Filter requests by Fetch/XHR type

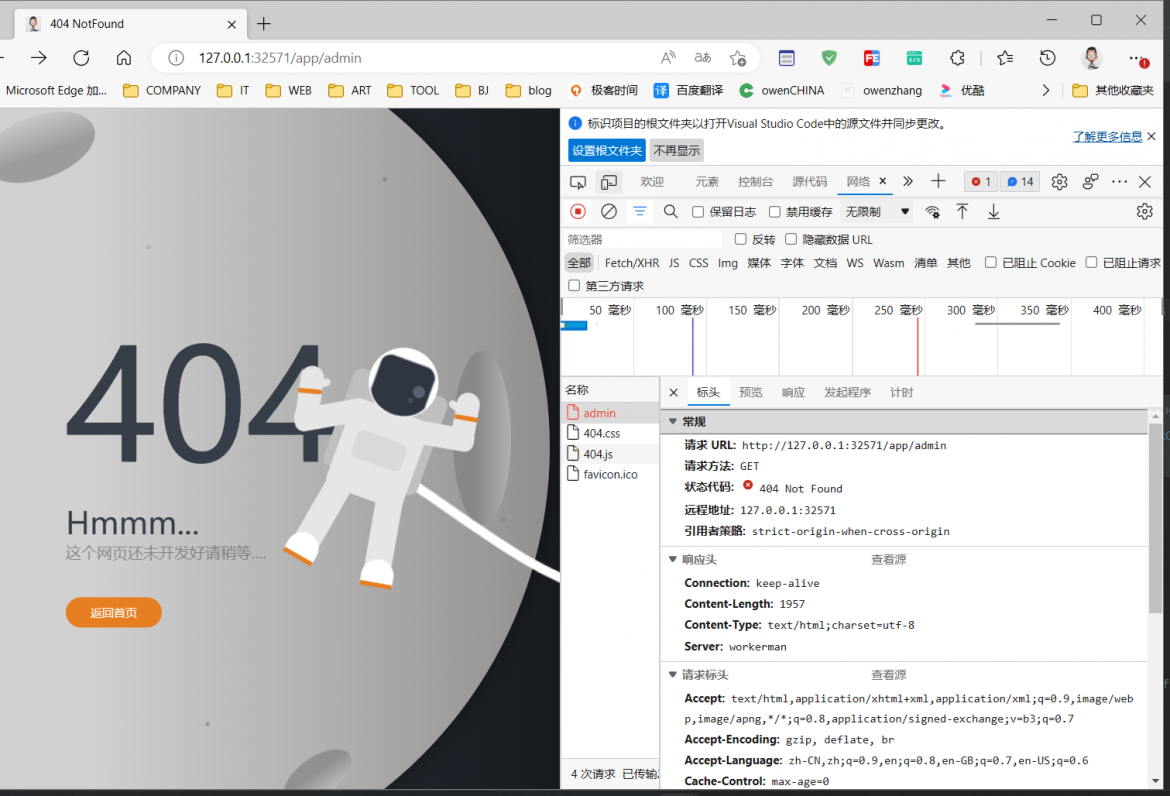tap(632, 263)
